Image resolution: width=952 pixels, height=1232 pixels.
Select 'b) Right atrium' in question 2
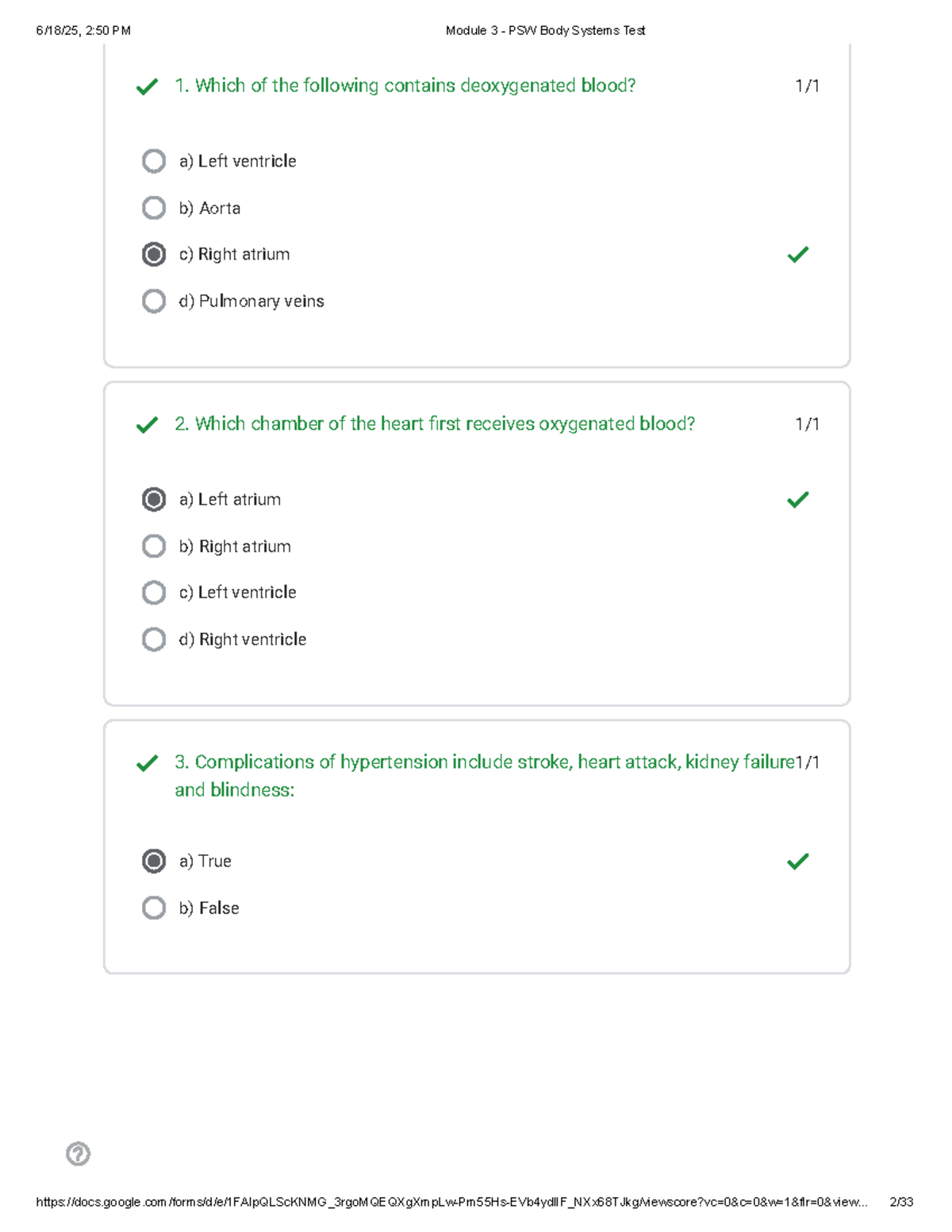click(154, 547)
